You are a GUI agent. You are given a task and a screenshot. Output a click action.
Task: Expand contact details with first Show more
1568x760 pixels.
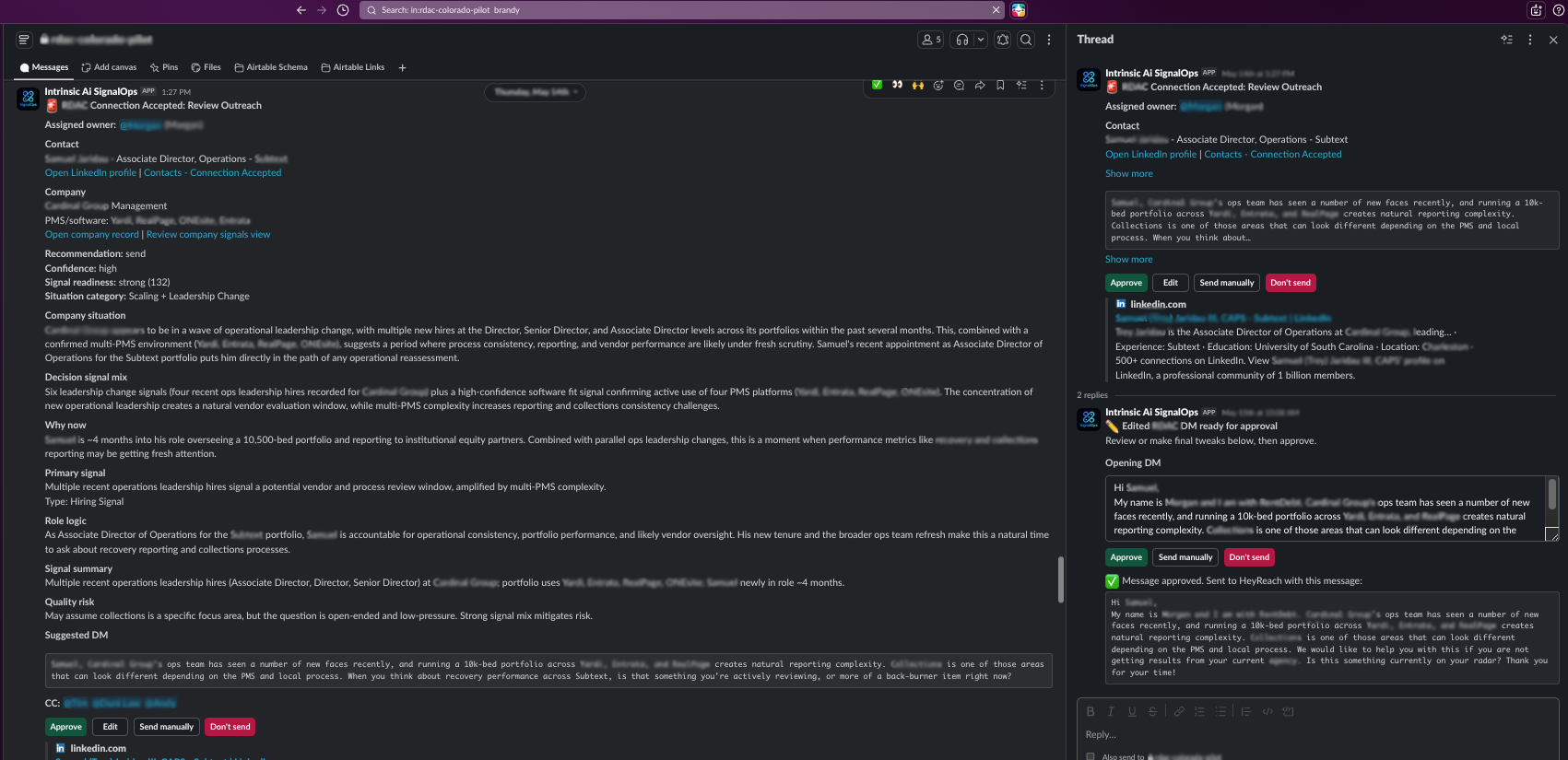point(1129,174)
